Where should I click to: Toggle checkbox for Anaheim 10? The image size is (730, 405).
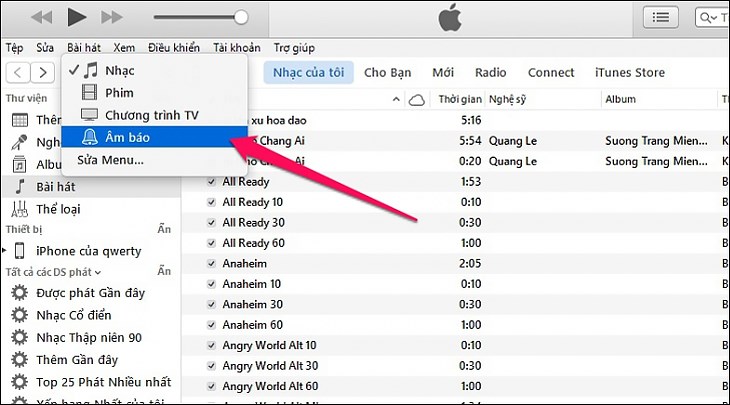pyautogui.click(x=211, y=284)
